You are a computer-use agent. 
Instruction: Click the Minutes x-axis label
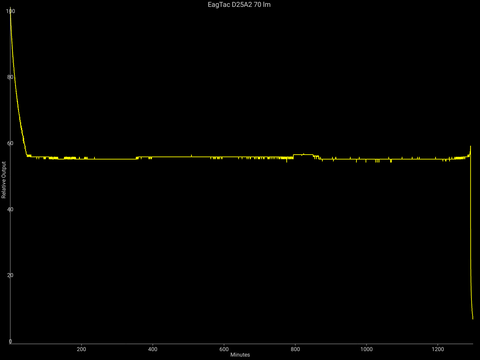click(x=240, y=355)
